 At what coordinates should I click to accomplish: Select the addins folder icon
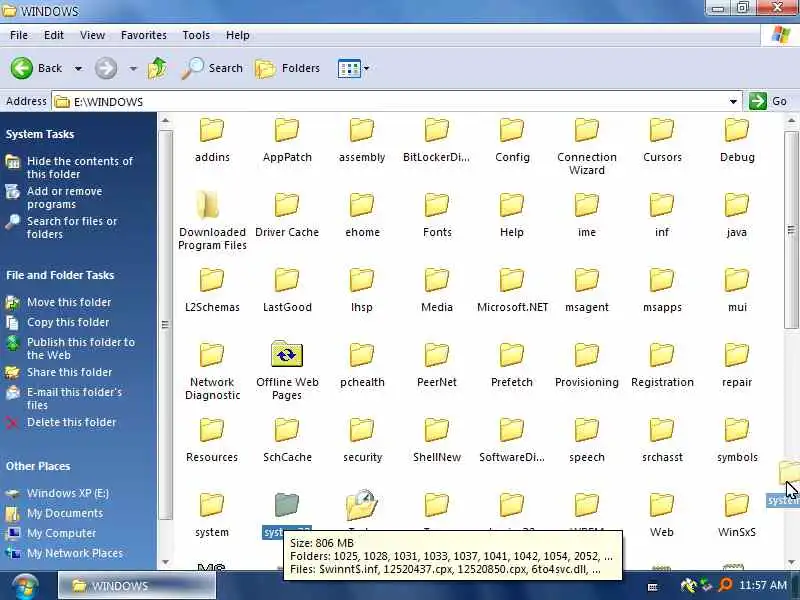click(212, 130)
